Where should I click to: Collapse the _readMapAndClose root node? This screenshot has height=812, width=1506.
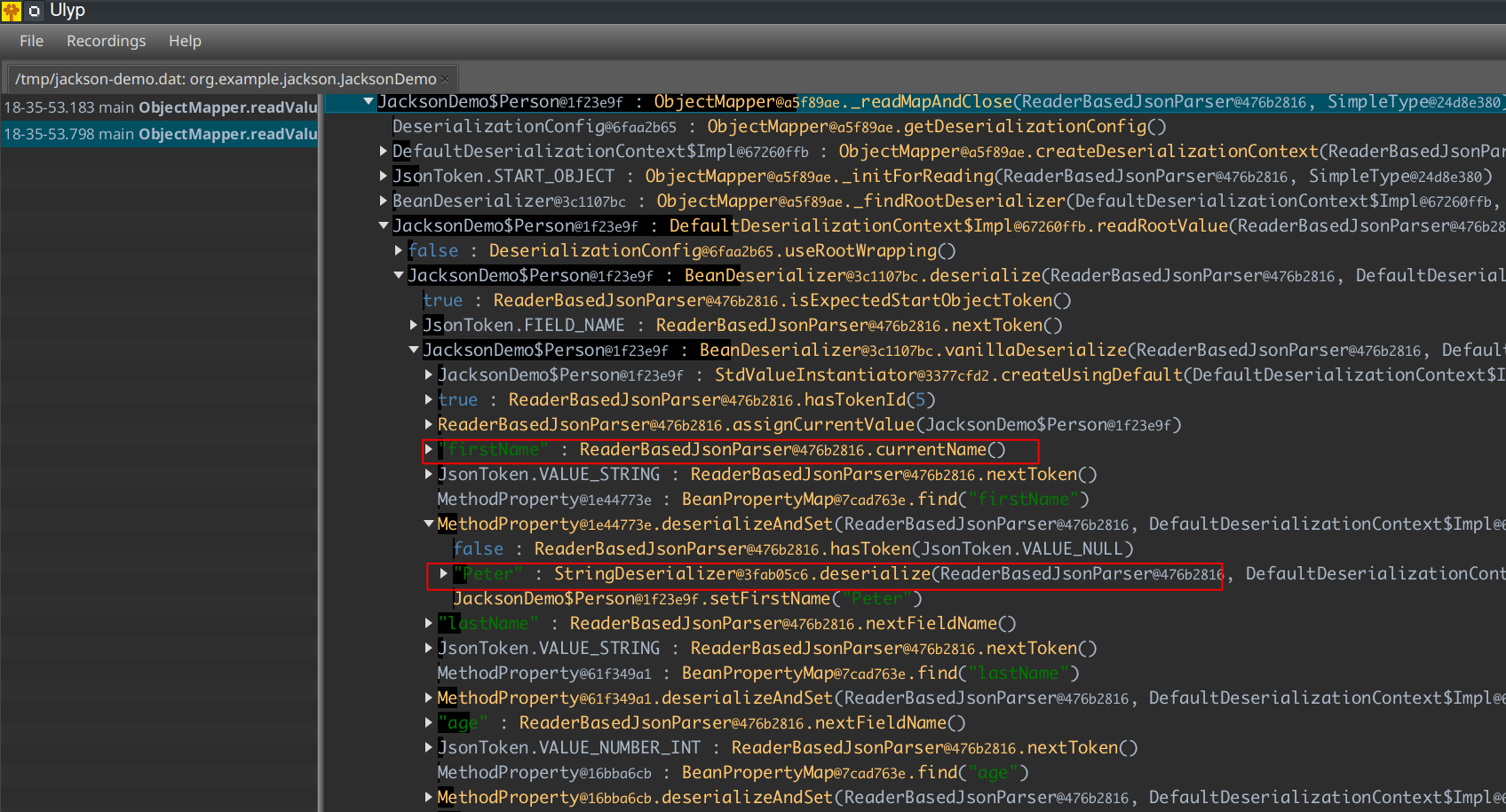click(x=368, y=102)
